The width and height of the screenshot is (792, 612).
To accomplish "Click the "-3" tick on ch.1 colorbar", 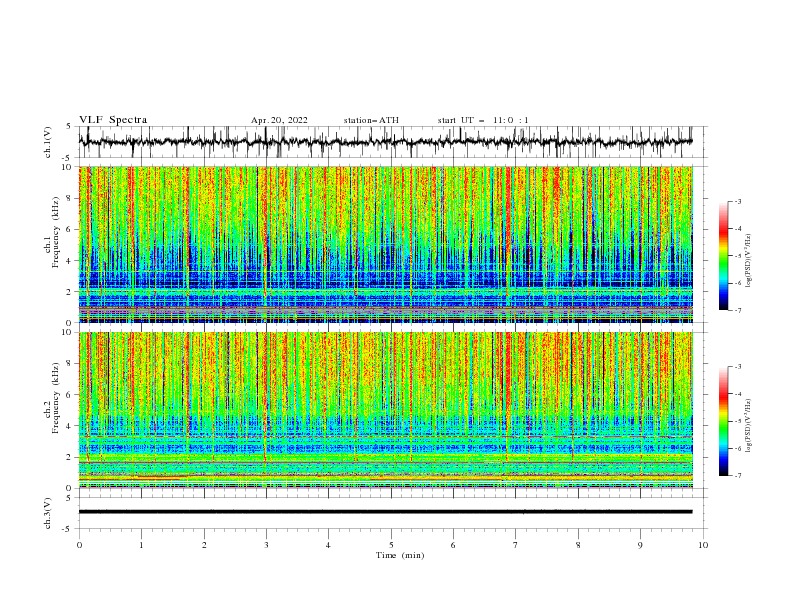I will point(738,201).
